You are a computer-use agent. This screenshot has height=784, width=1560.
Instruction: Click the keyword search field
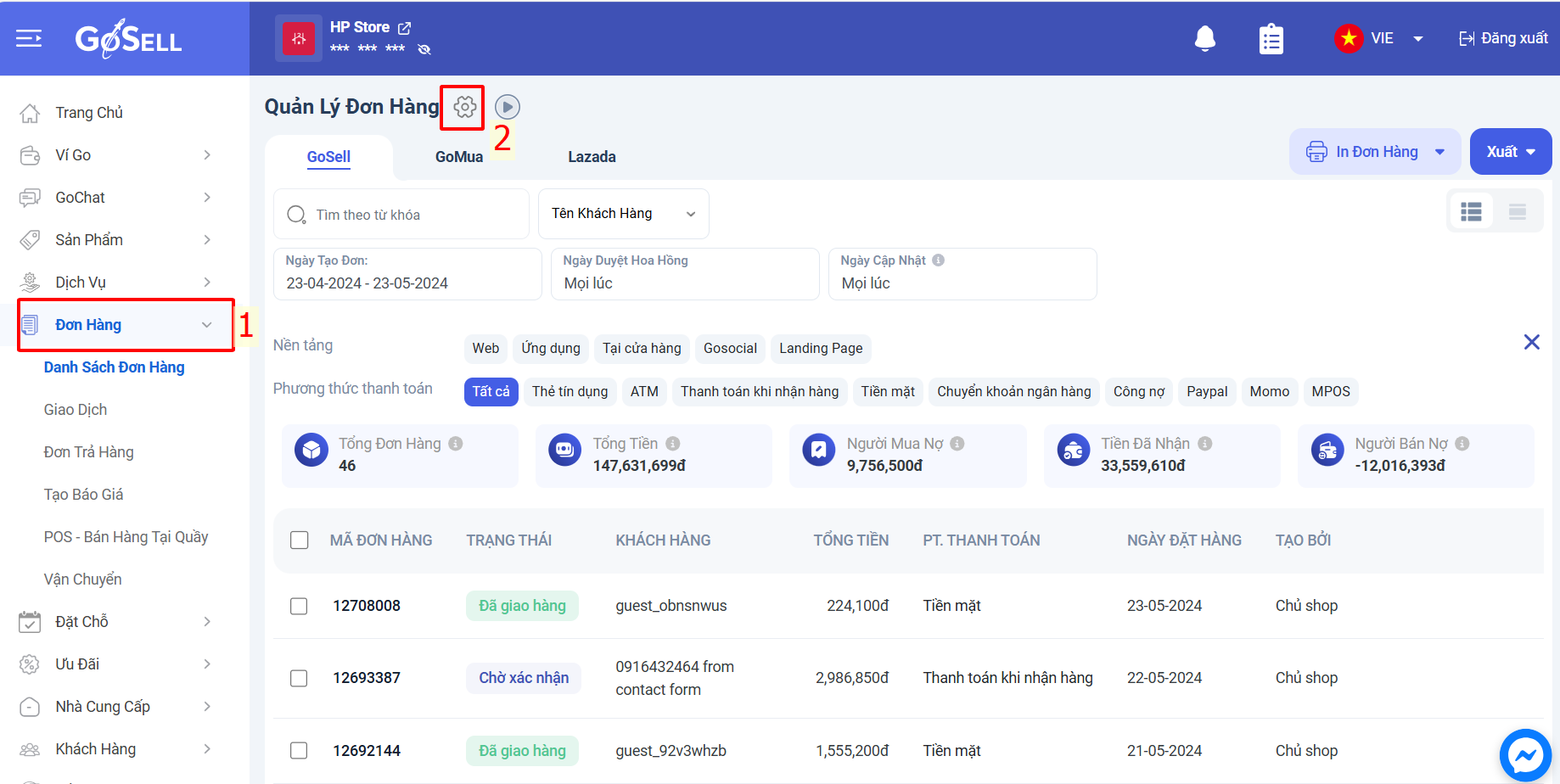click(x=401, y=214)
